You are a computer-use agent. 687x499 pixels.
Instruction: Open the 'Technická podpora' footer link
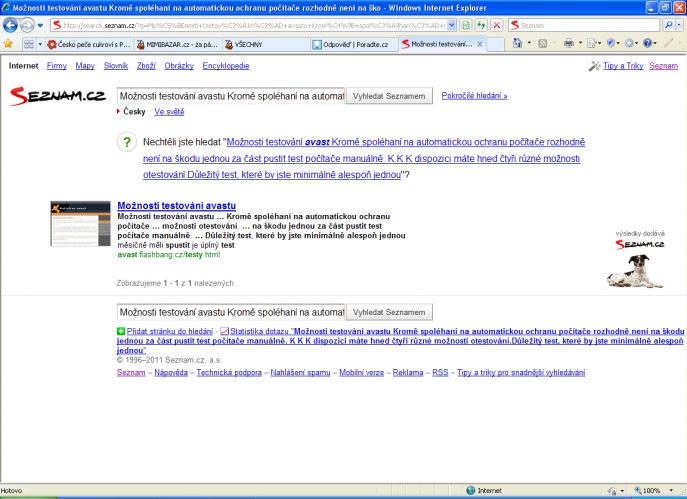pos(229,372)
